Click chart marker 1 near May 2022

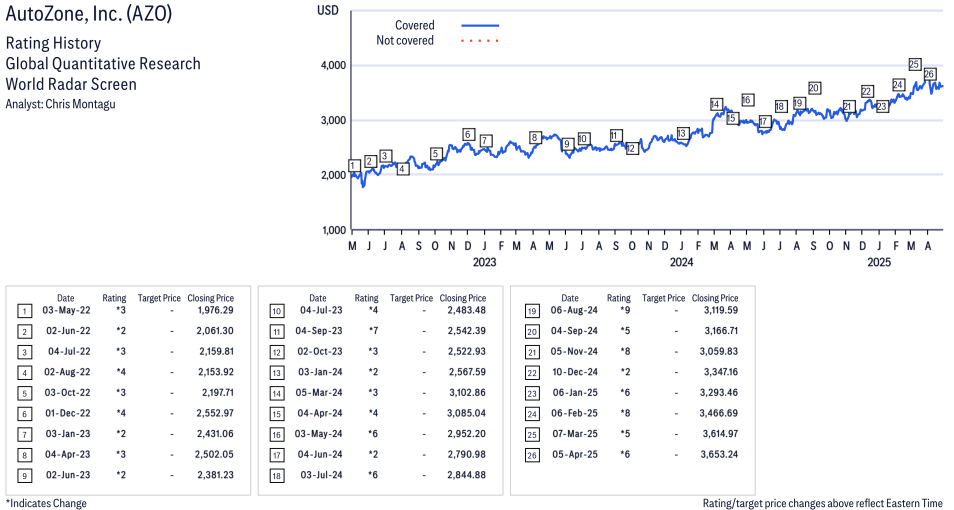tap(354, 166)
